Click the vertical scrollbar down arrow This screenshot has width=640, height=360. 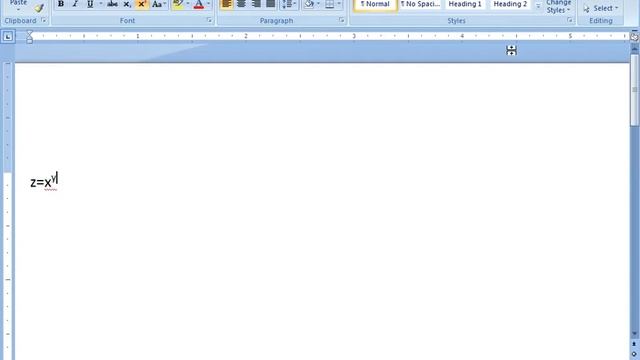point(634,333)
